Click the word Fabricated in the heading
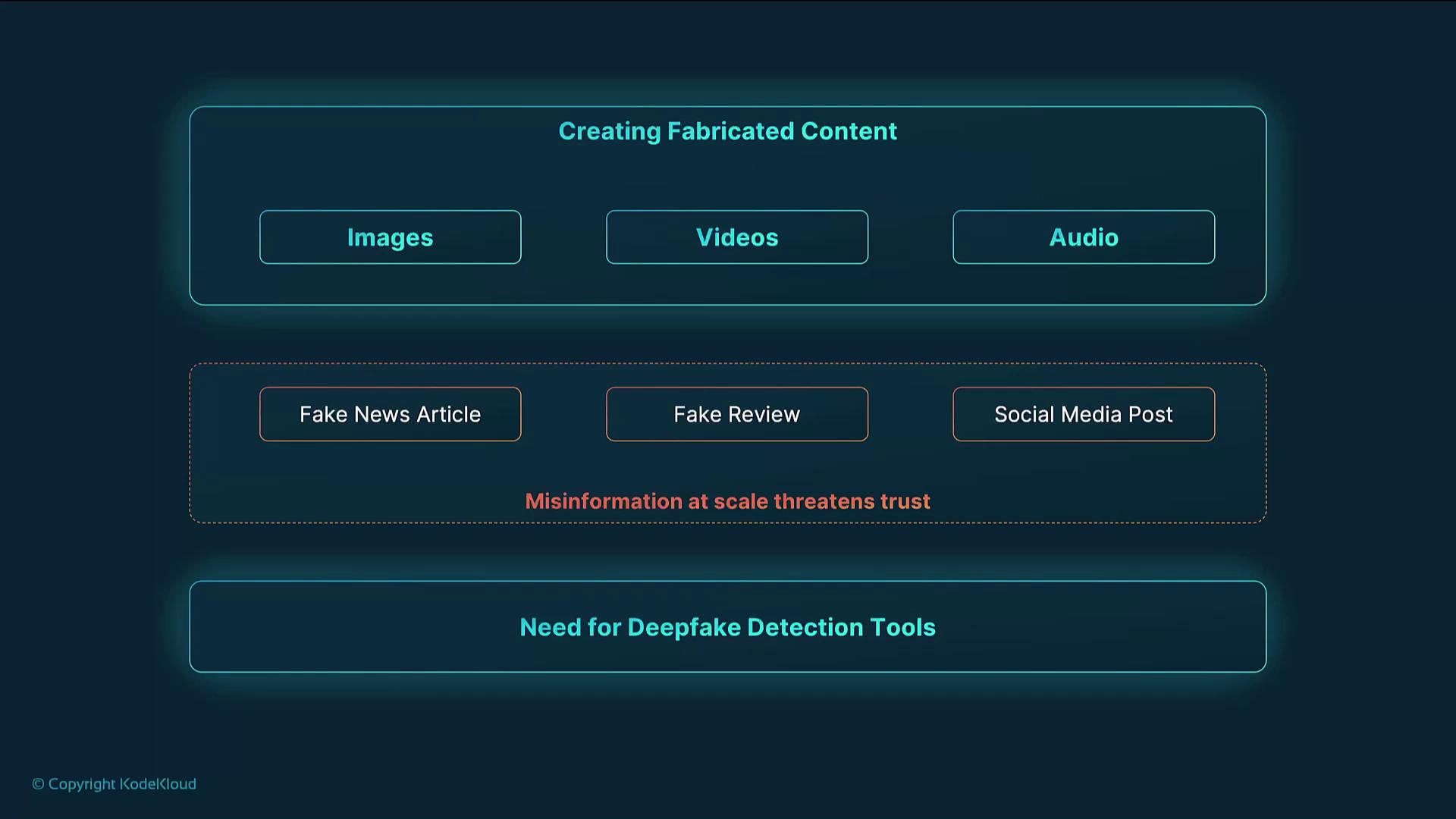Image resolution: width=1456 pixels, height=819 pixels. (x=730, y=131)
